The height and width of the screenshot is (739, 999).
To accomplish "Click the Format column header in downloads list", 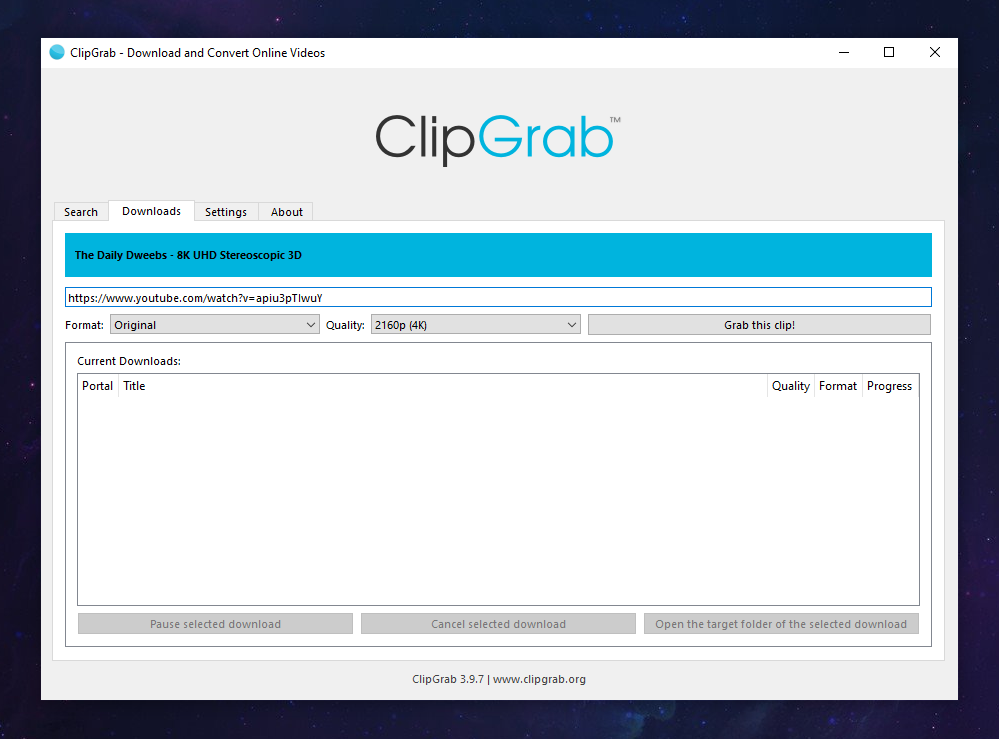I will (838, 386).
